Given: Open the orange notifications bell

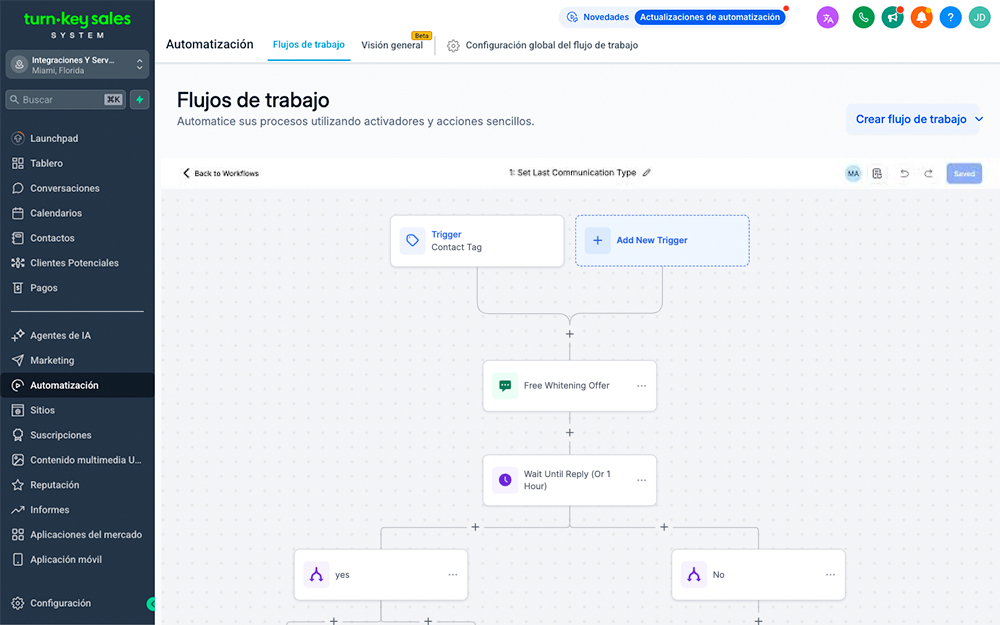Looking at the screenshot, I should 921,18.
